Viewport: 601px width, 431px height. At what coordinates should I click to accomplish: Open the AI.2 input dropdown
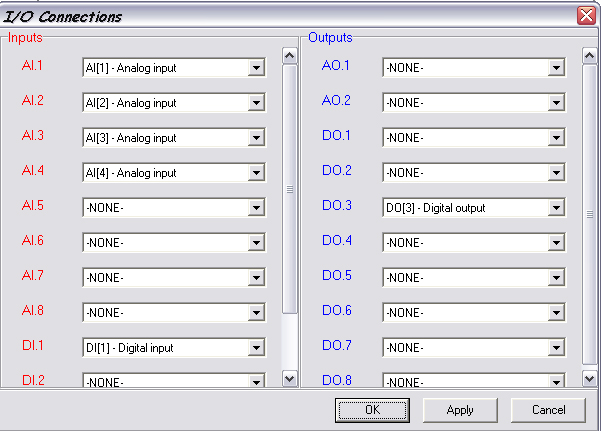click(x=174, y=103)
